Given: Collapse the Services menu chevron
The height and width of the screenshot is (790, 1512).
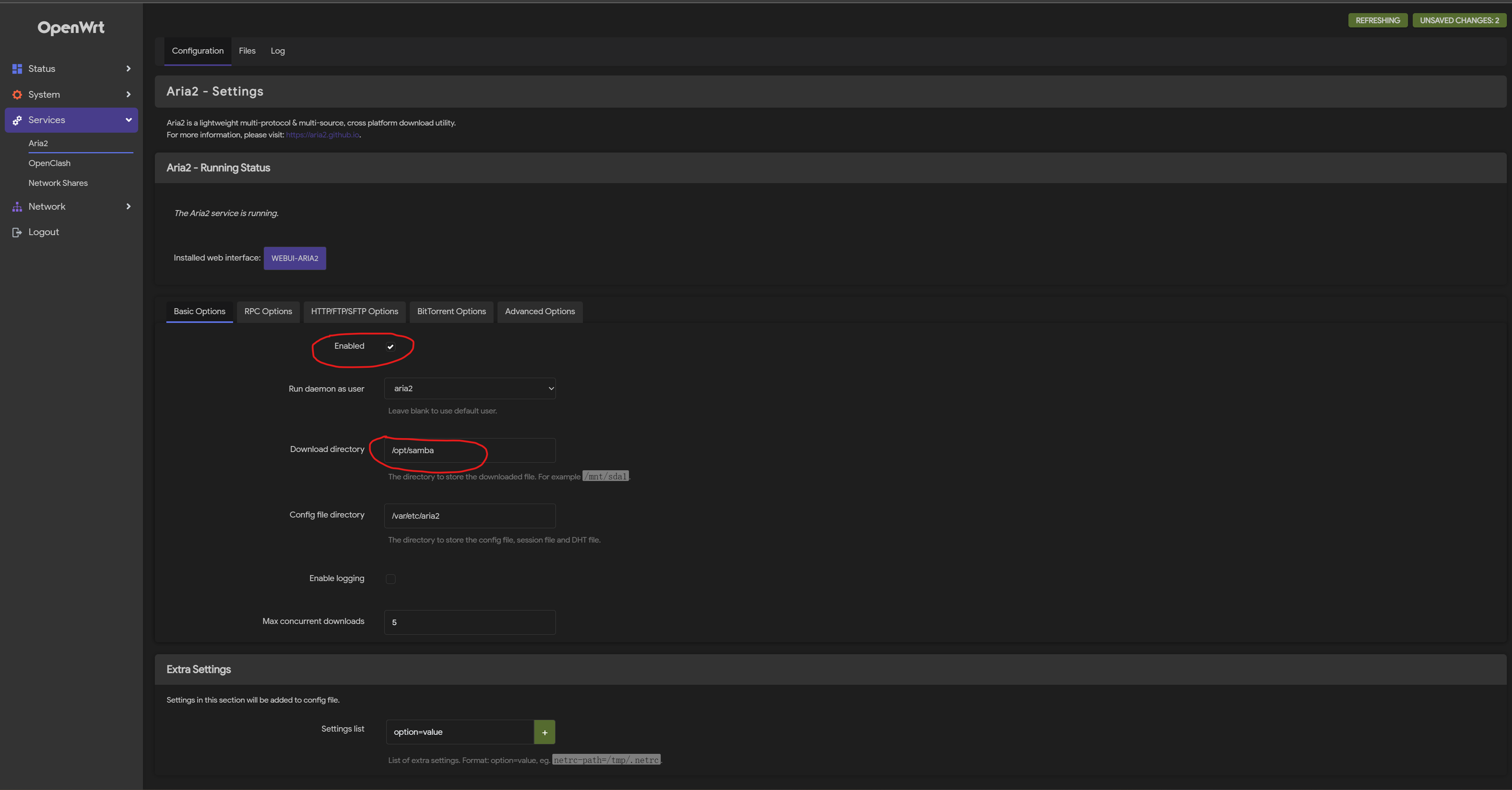Looking at the screenshot, I should (x=129, y=120).
